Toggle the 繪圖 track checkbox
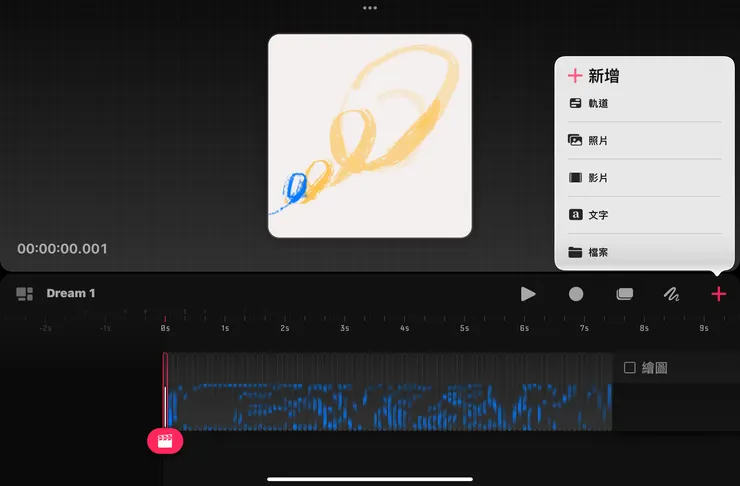 coord(630,368)
